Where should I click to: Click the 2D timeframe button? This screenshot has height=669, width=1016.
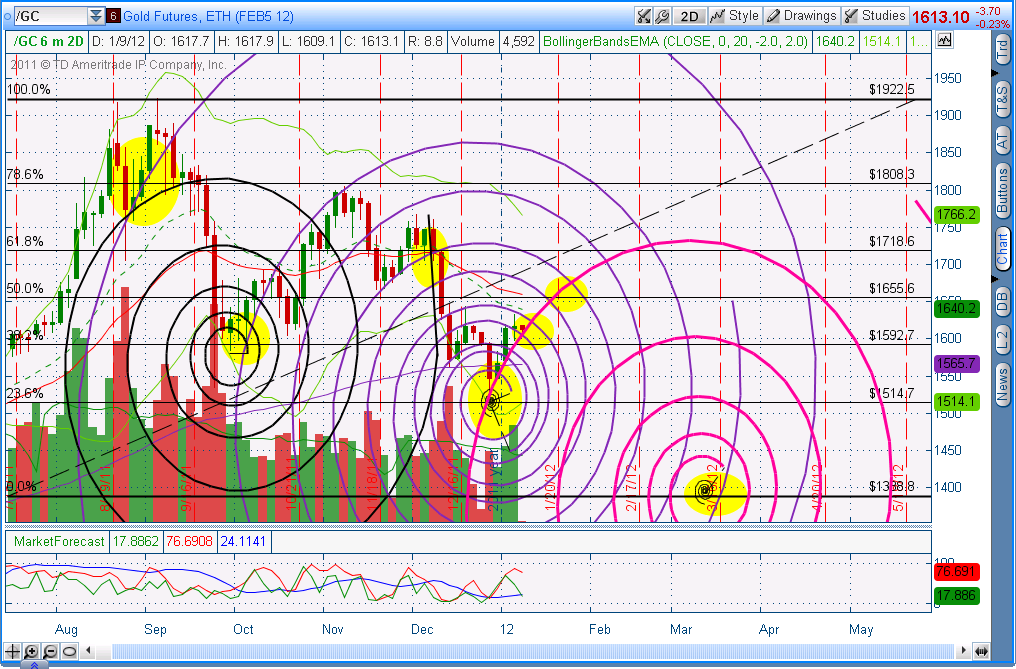(689, 16)
